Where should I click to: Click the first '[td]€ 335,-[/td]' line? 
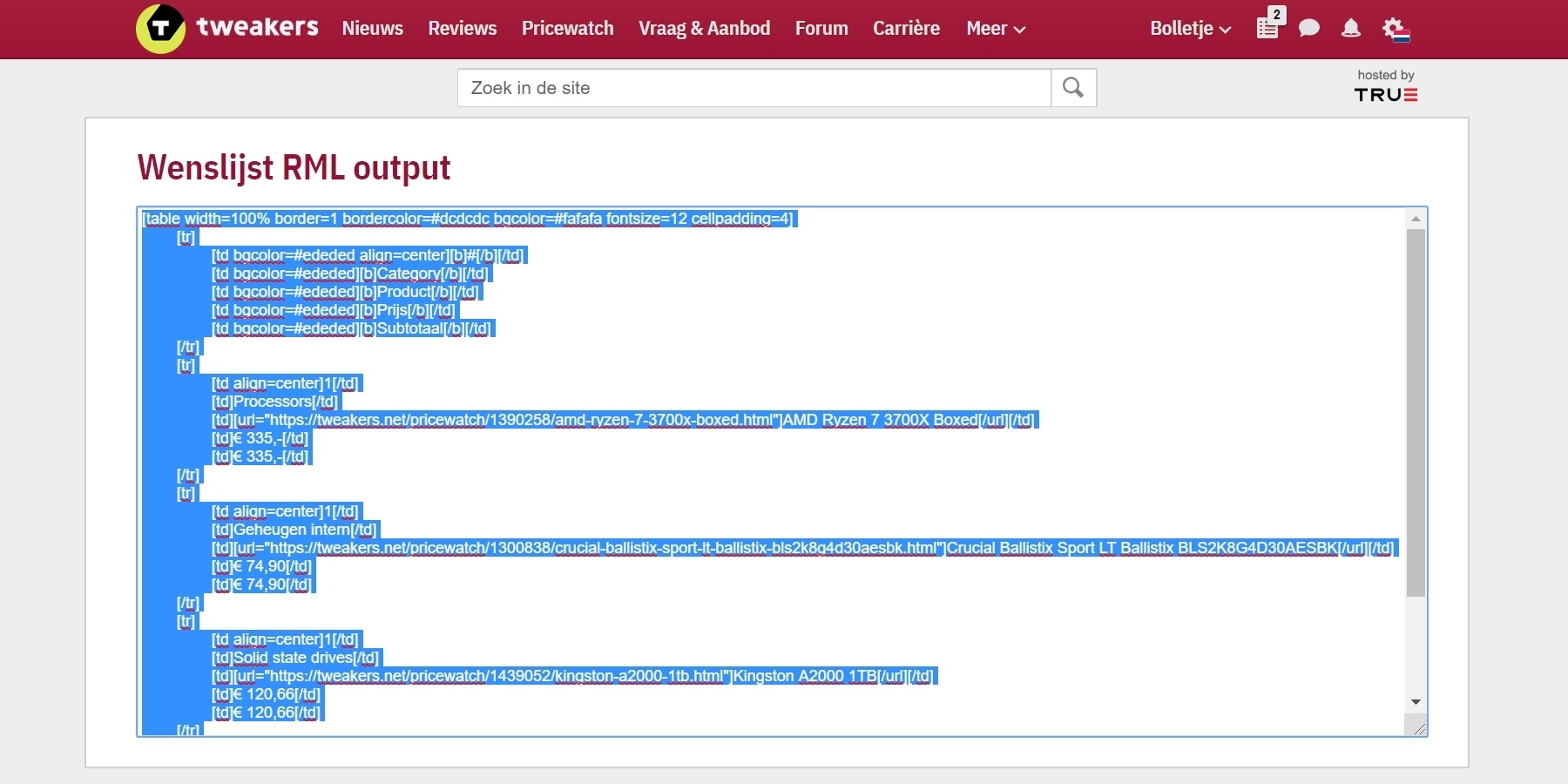click(260, 438)
